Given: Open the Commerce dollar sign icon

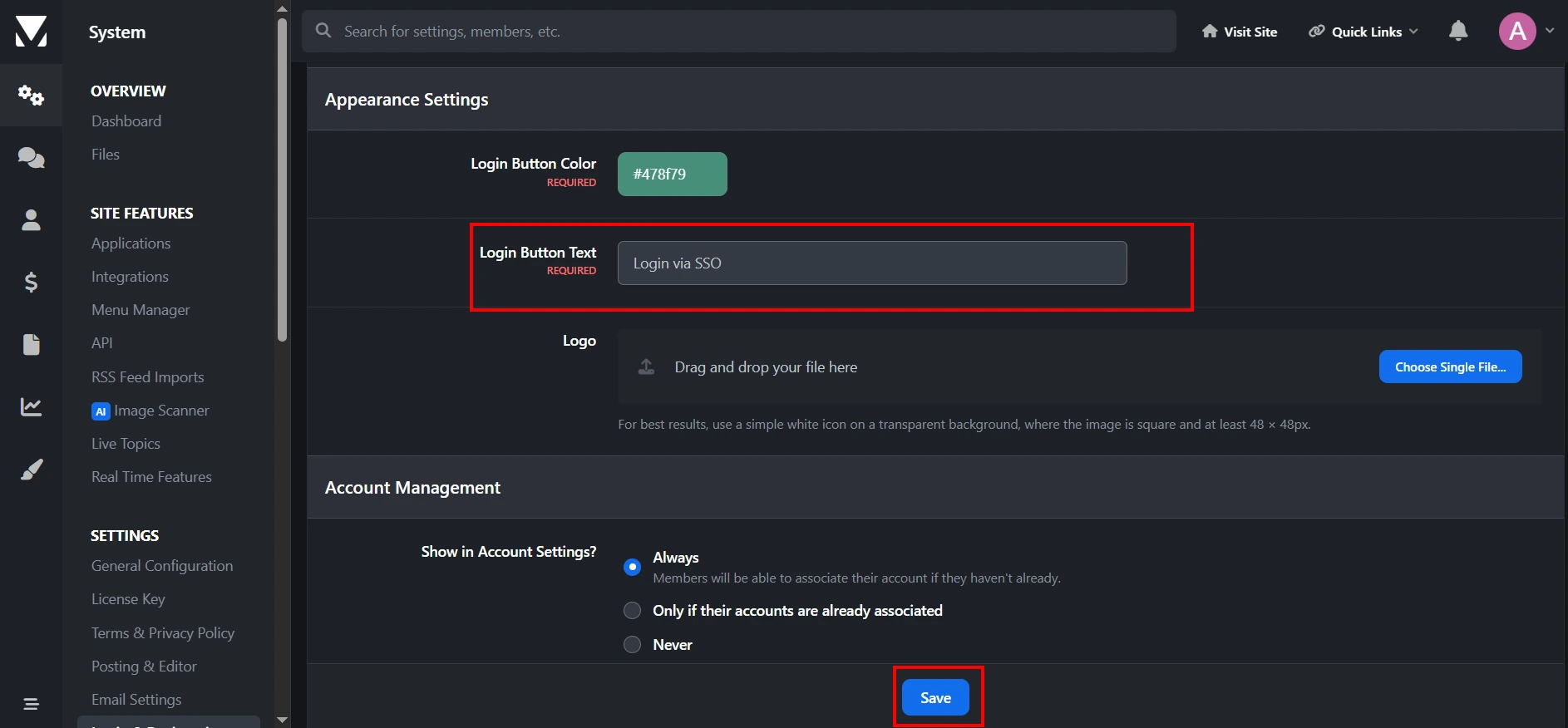Looking at the screenshot, I should (x=31, y=283).
